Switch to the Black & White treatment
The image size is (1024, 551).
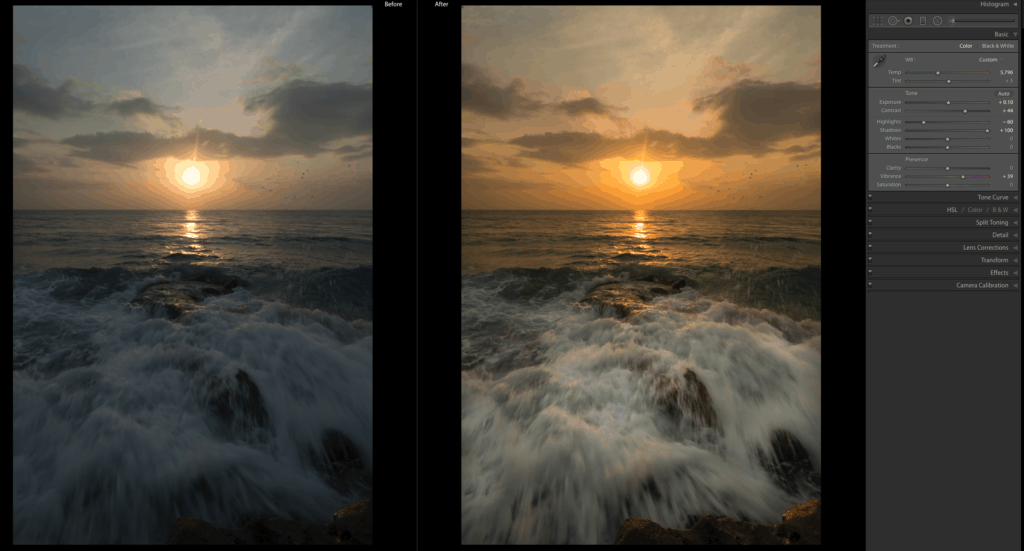tap(996, 46)
